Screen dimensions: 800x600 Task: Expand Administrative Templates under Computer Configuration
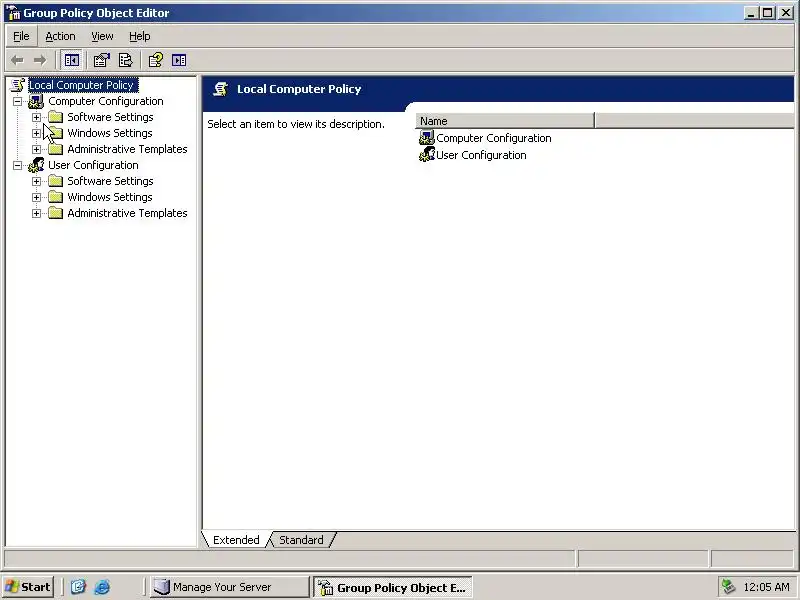tap(36, 149)
